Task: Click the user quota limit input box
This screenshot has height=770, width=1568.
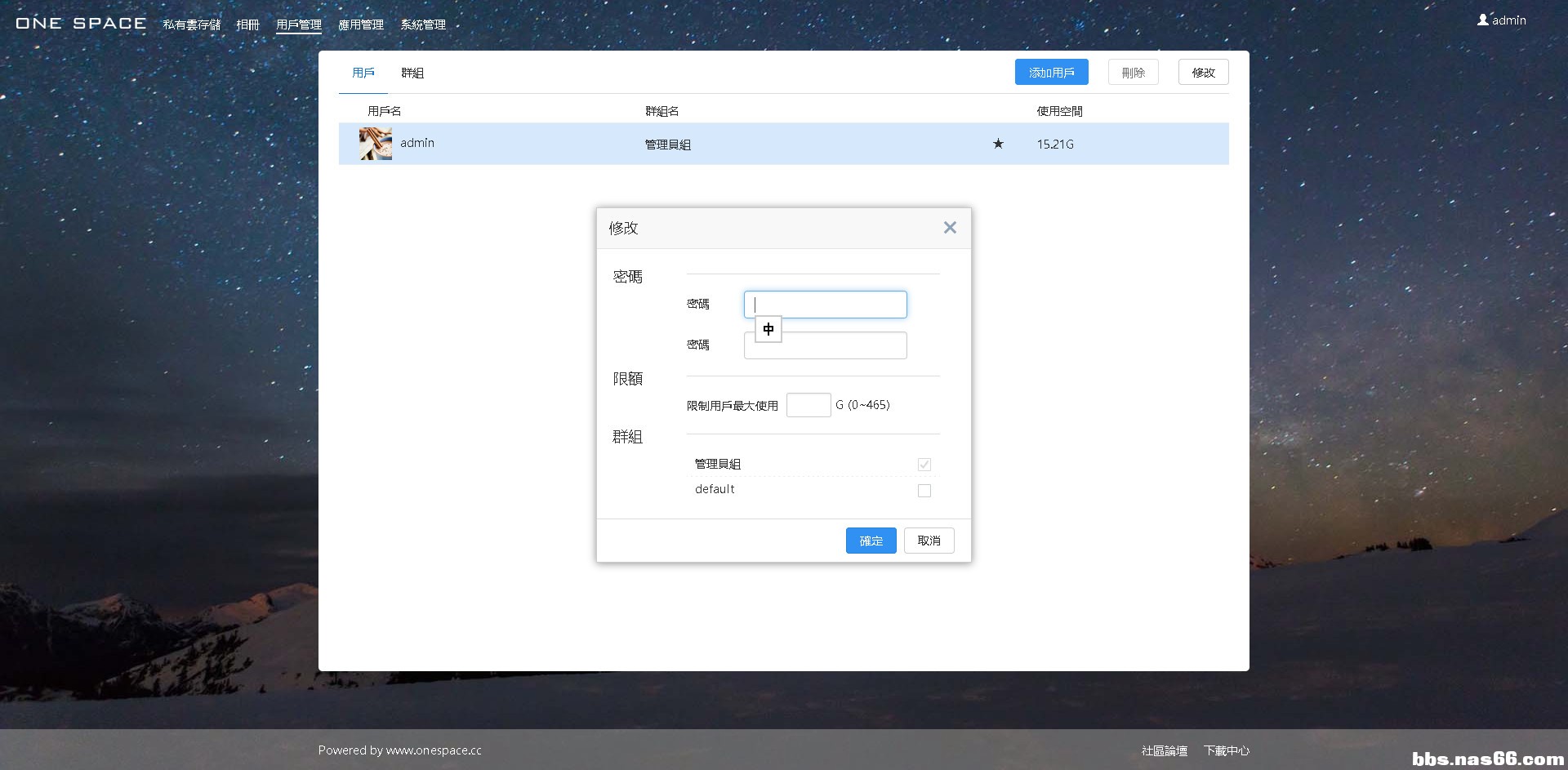Action: pyautogui.click(x=808, y=405)
